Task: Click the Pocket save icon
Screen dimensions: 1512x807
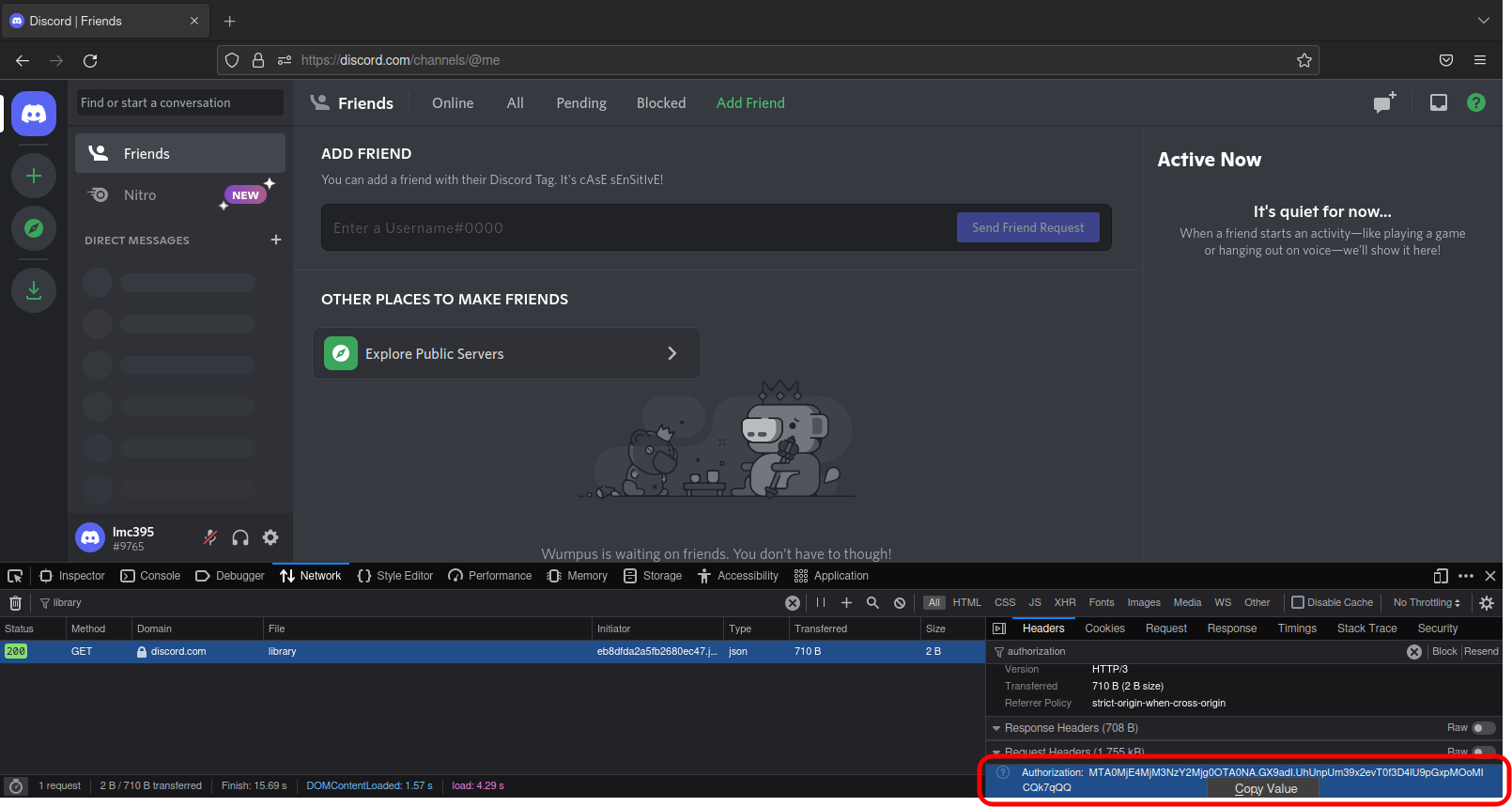Action: pyautogui.click(x=1446, y=60)
